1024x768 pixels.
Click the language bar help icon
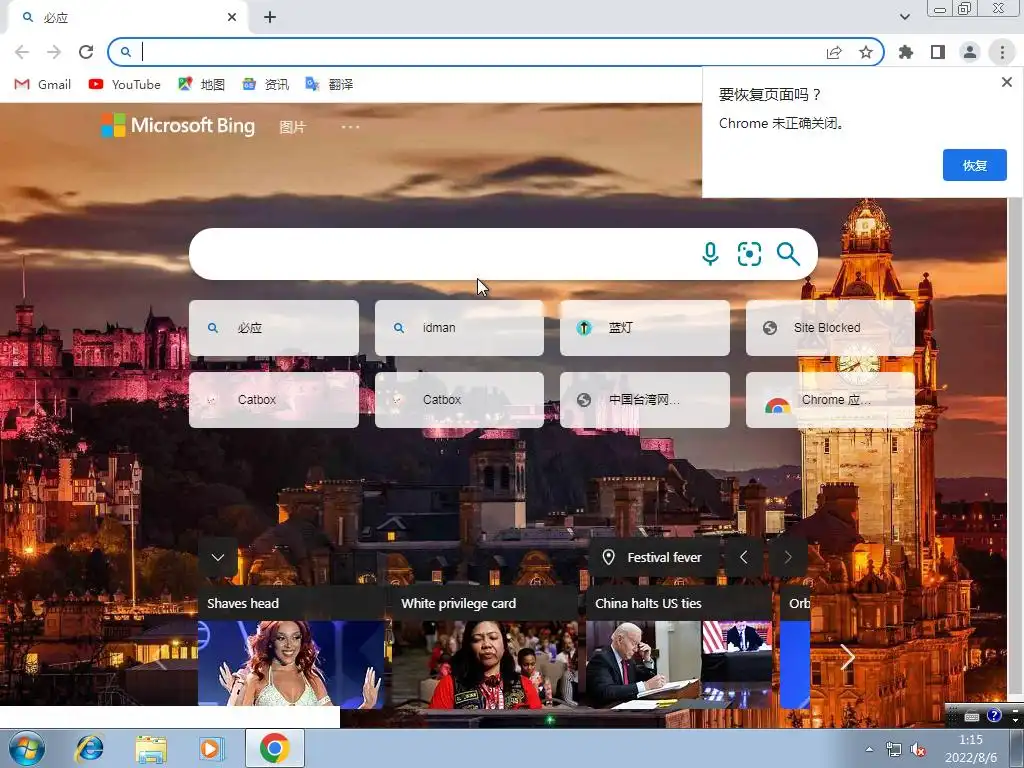click(x=994, y=715)
